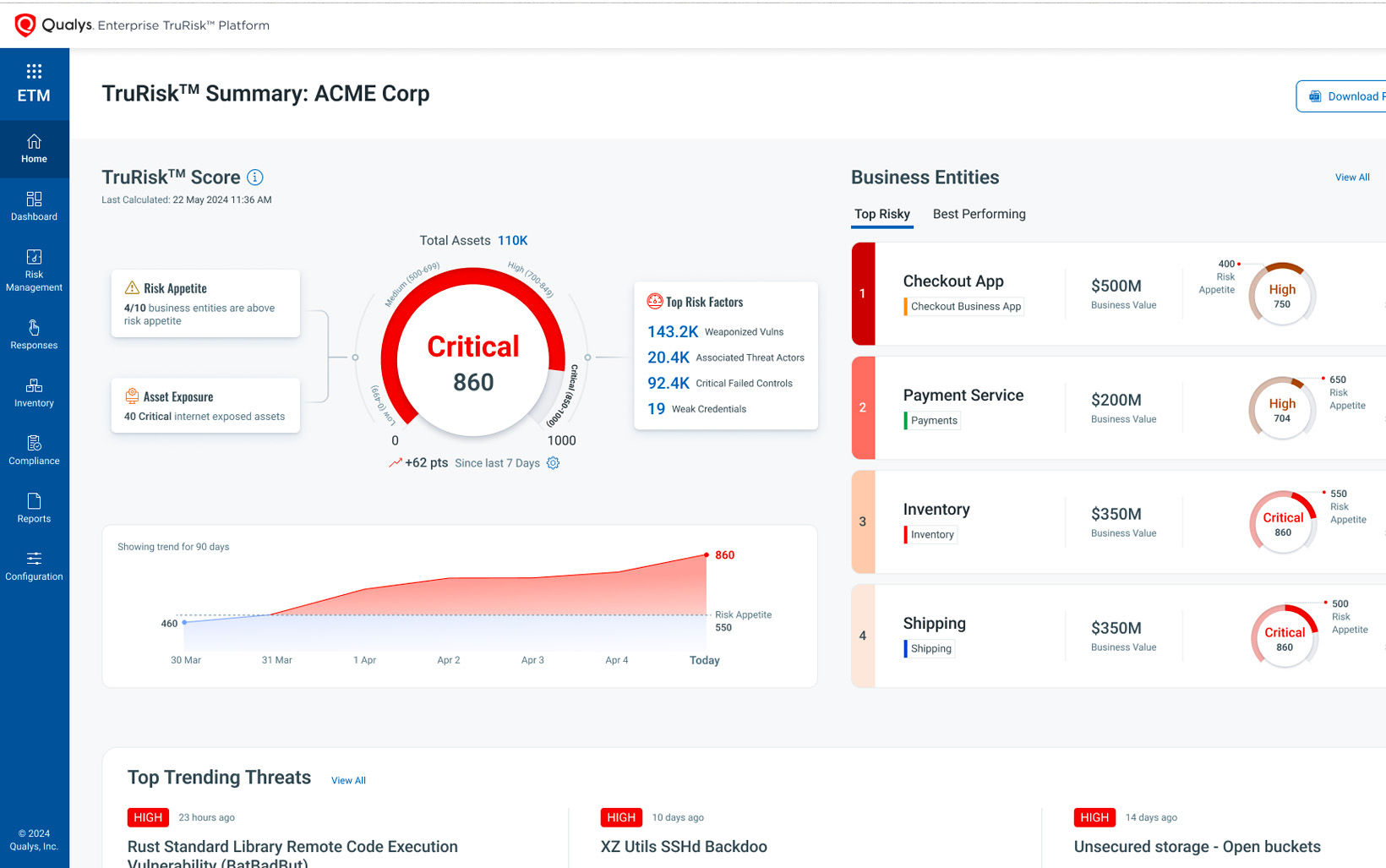Open the Rust Standard Library threat
1386x868 pixels.
(292, 854)
